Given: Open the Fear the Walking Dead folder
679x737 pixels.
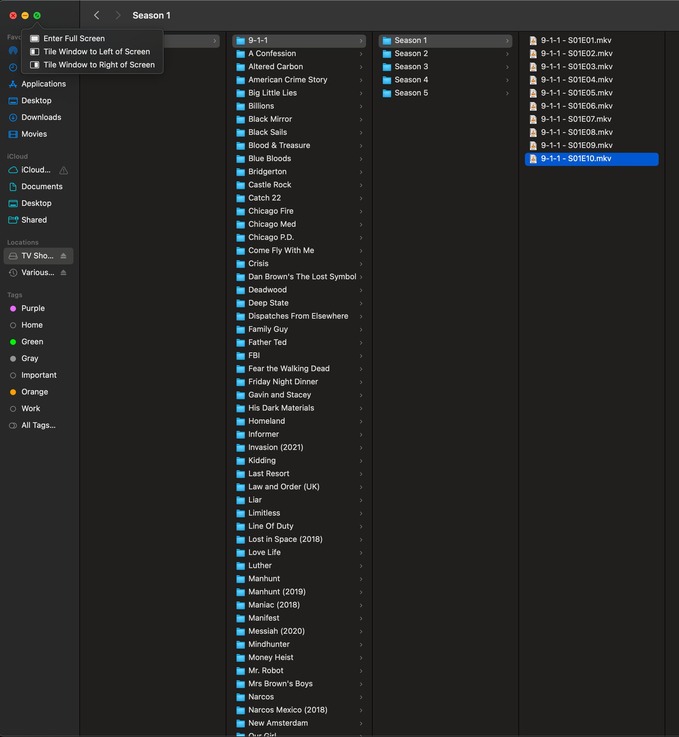Looking at the screenshot, I should point(299,369).
